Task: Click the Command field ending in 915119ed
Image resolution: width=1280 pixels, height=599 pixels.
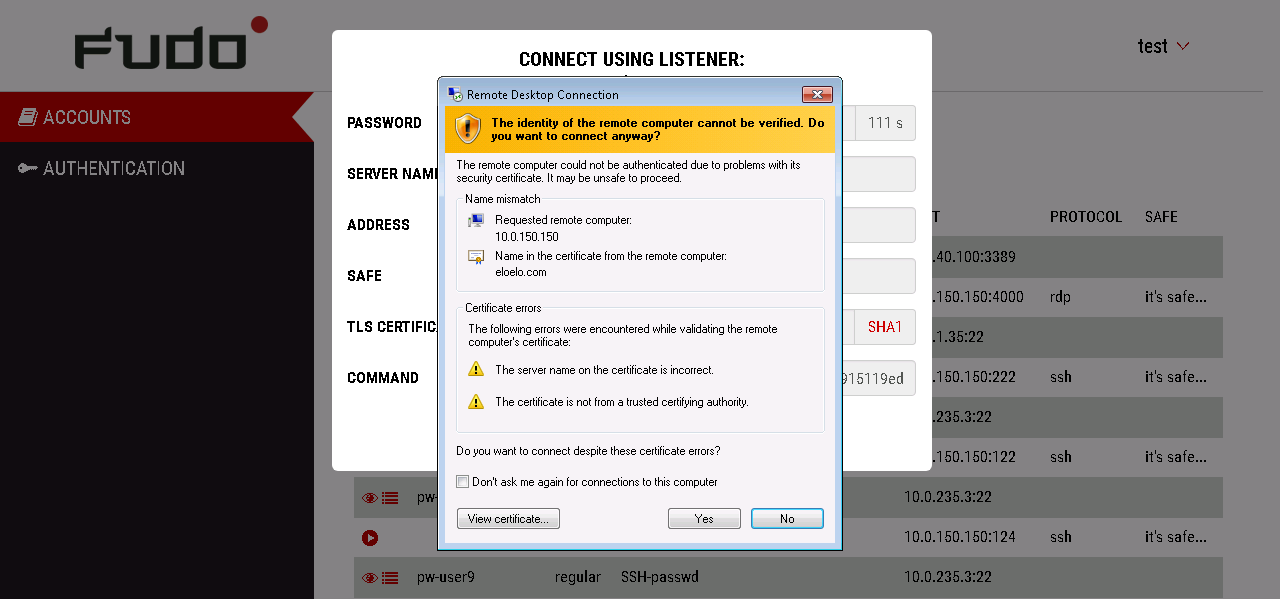Action: pyautogui.click(x=878, y=378)
